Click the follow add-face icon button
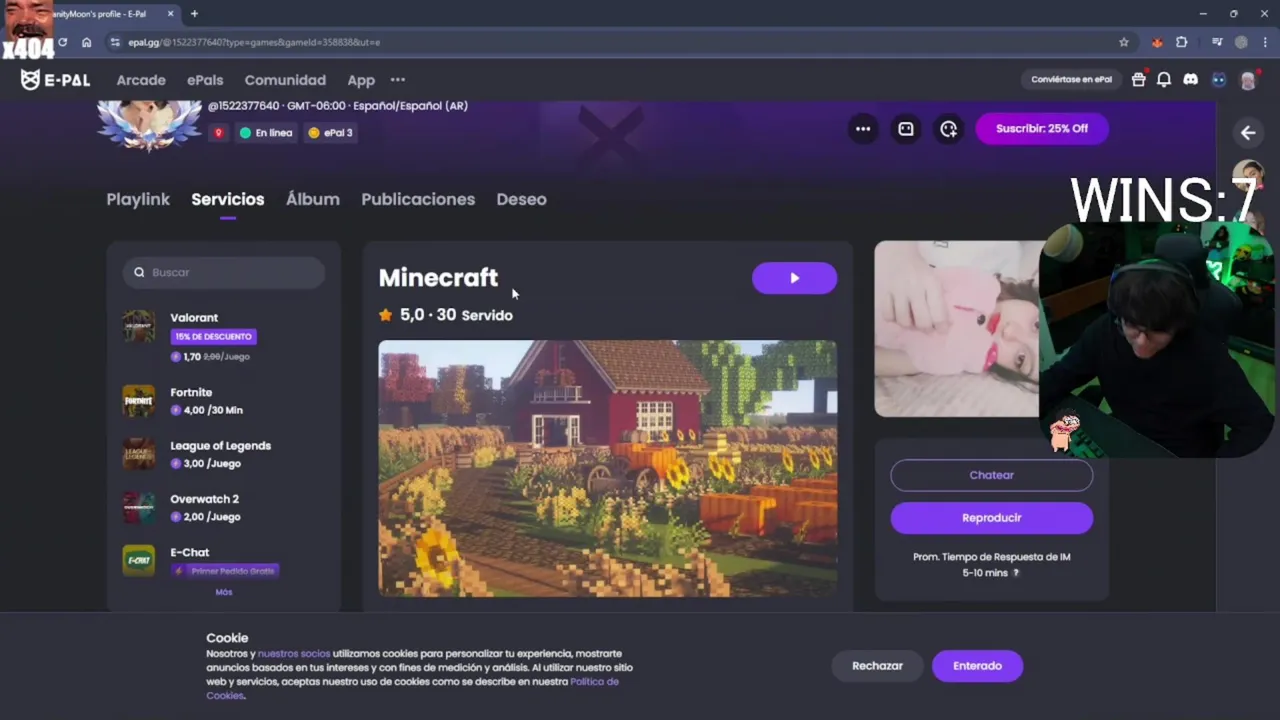Screen dimensions: 1280x720 tap(949, 129)
